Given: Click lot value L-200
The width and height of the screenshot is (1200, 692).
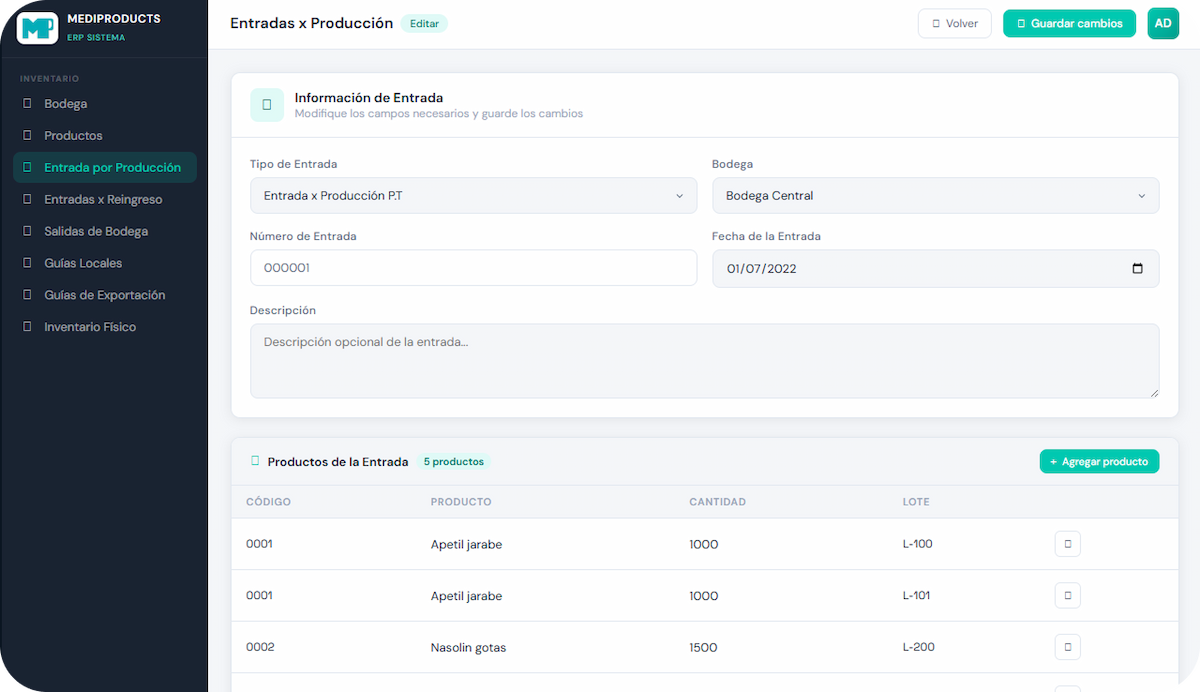Looking at the screenshot, I should click(918, 647).
